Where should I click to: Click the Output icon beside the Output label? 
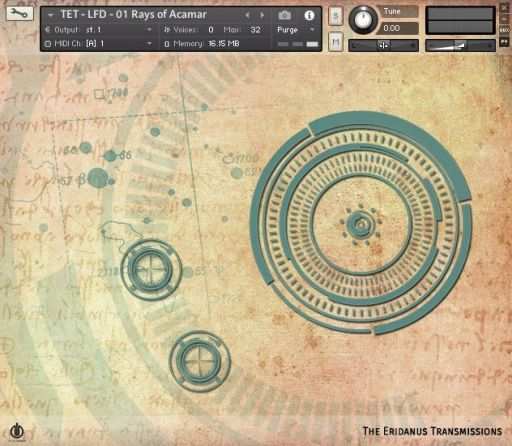click(48, 30)
